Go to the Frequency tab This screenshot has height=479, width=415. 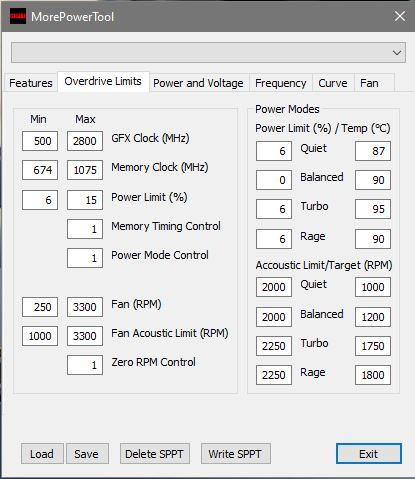281,83
